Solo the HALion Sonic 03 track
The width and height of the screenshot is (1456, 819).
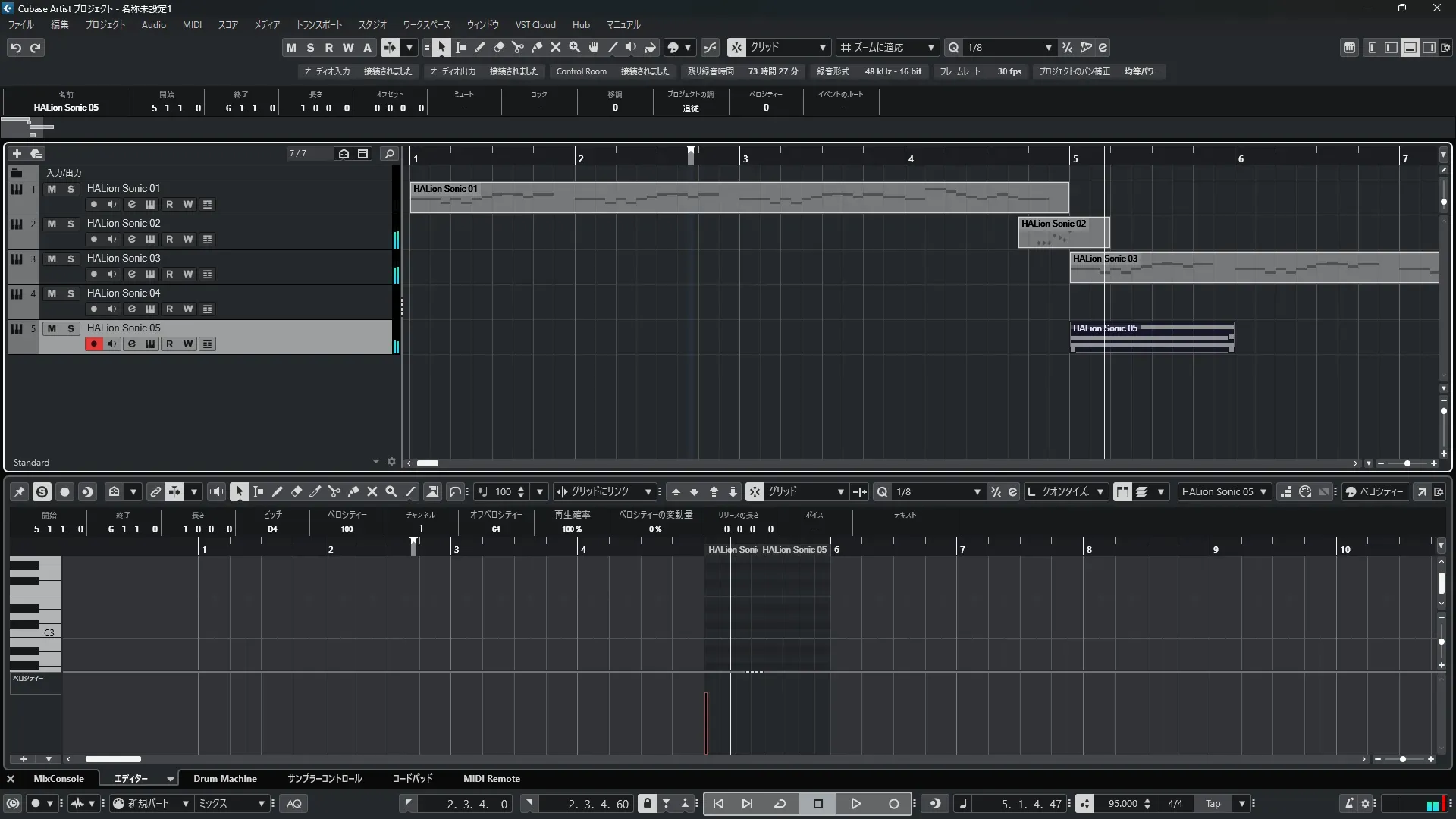point(71,259)
